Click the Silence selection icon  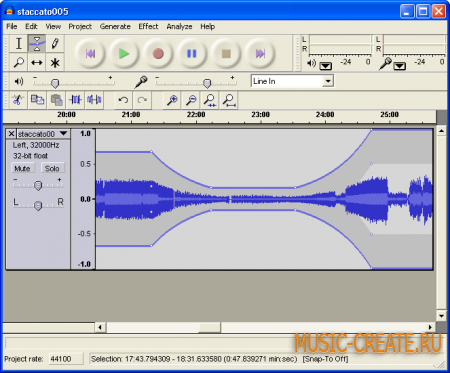pyautogui.click(x=94, y=100)
